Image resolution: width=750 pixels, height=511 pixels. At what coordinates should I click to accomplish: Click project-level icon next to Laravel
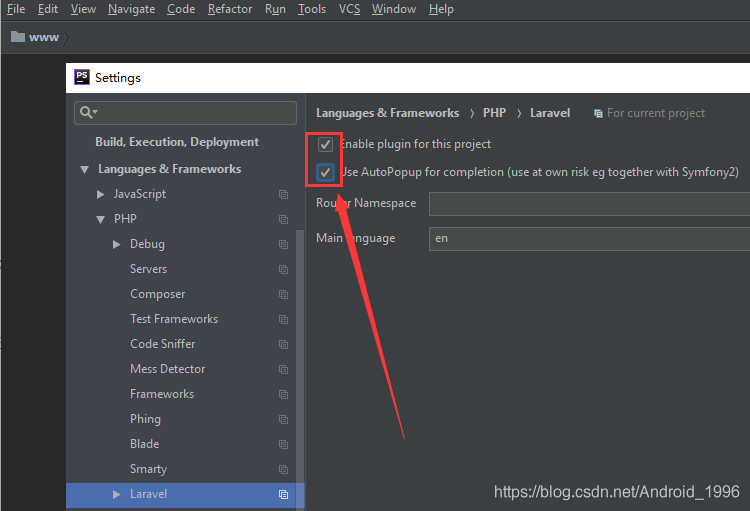tap(284, 494)
